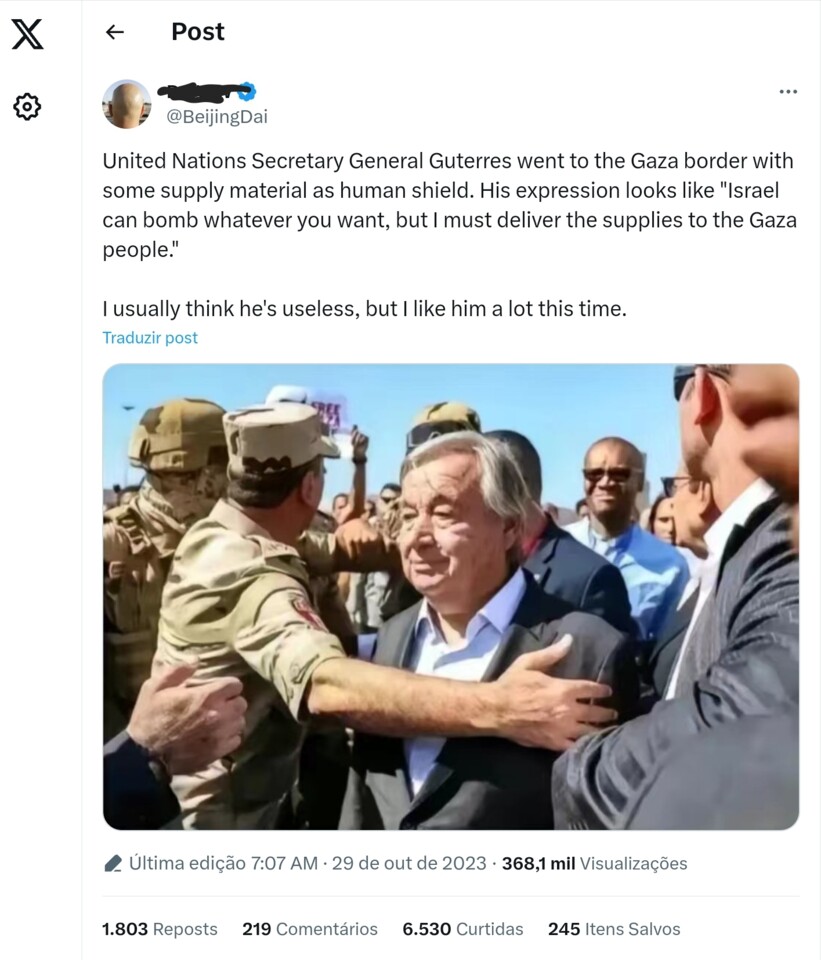Click the edit pencil icon beside Última edição
This screenshot has width=821, height=960.
113,863
